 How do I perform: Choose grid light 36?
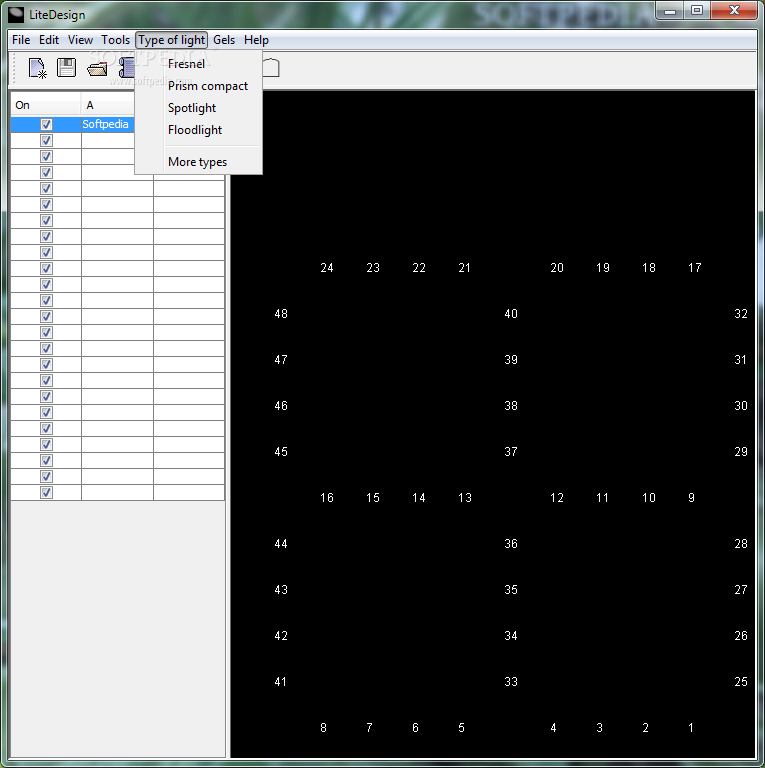[x=511, y=544]
